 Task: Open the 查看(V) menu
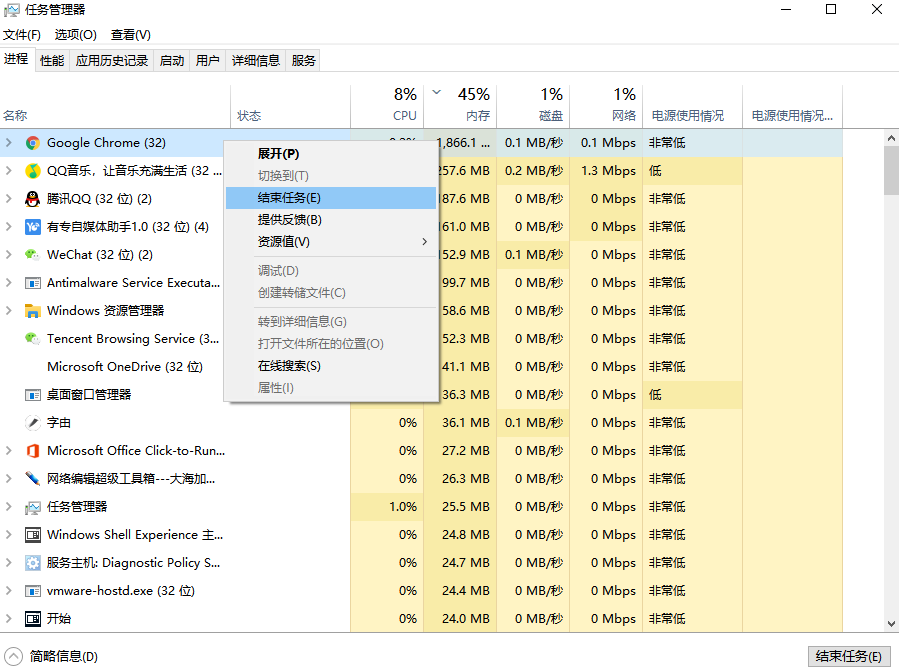(131, 35)
